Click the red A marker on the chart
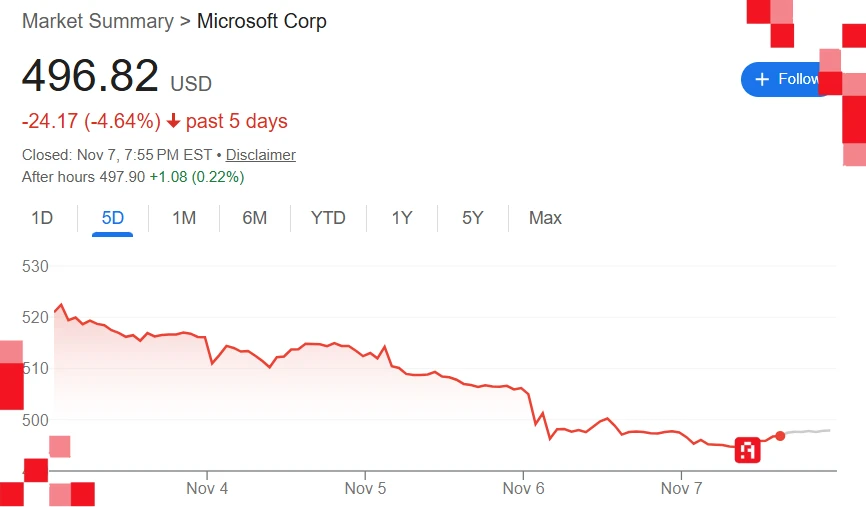 tap(747, 450)
